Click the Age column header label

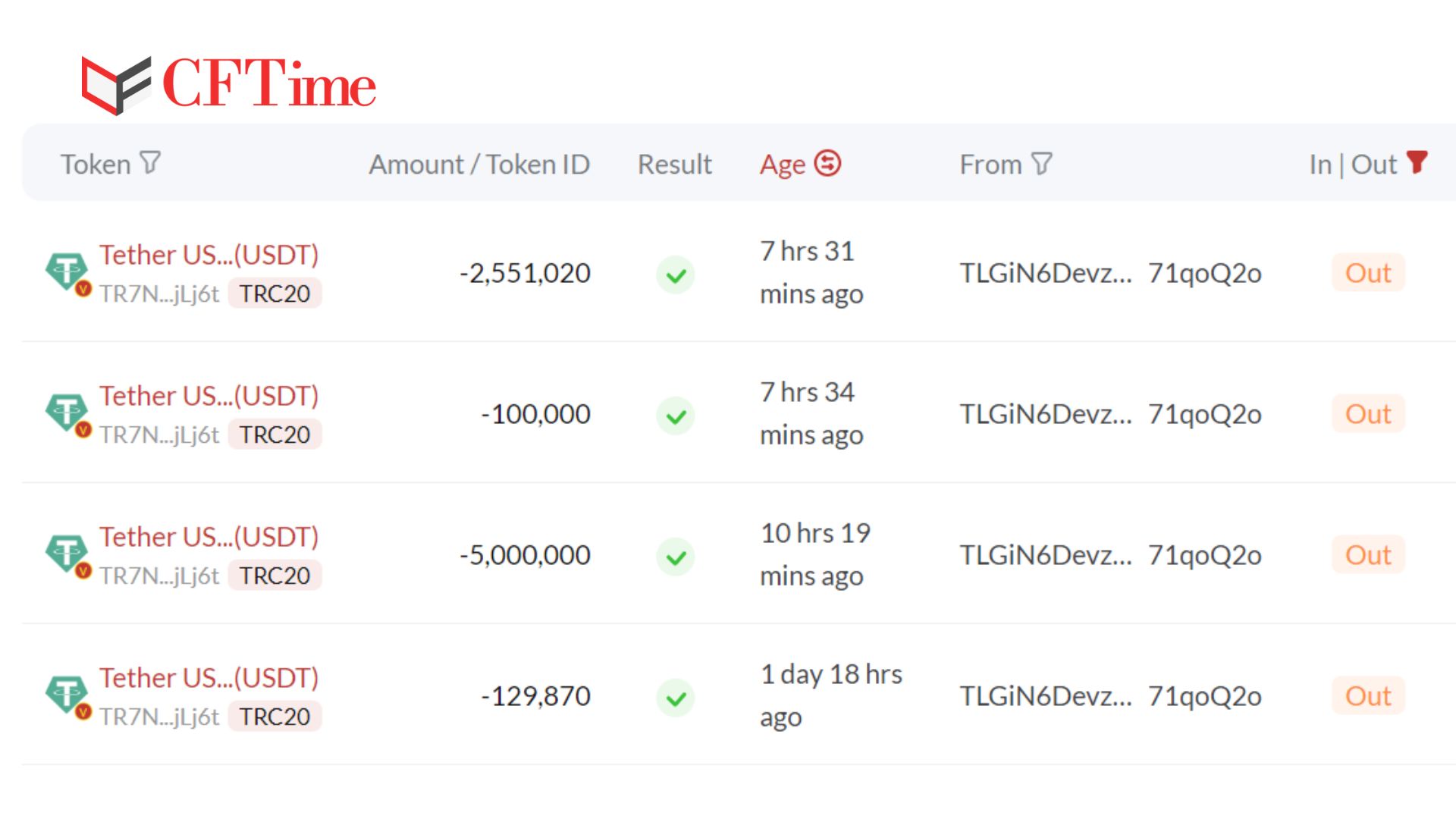[x=782, y=165]
